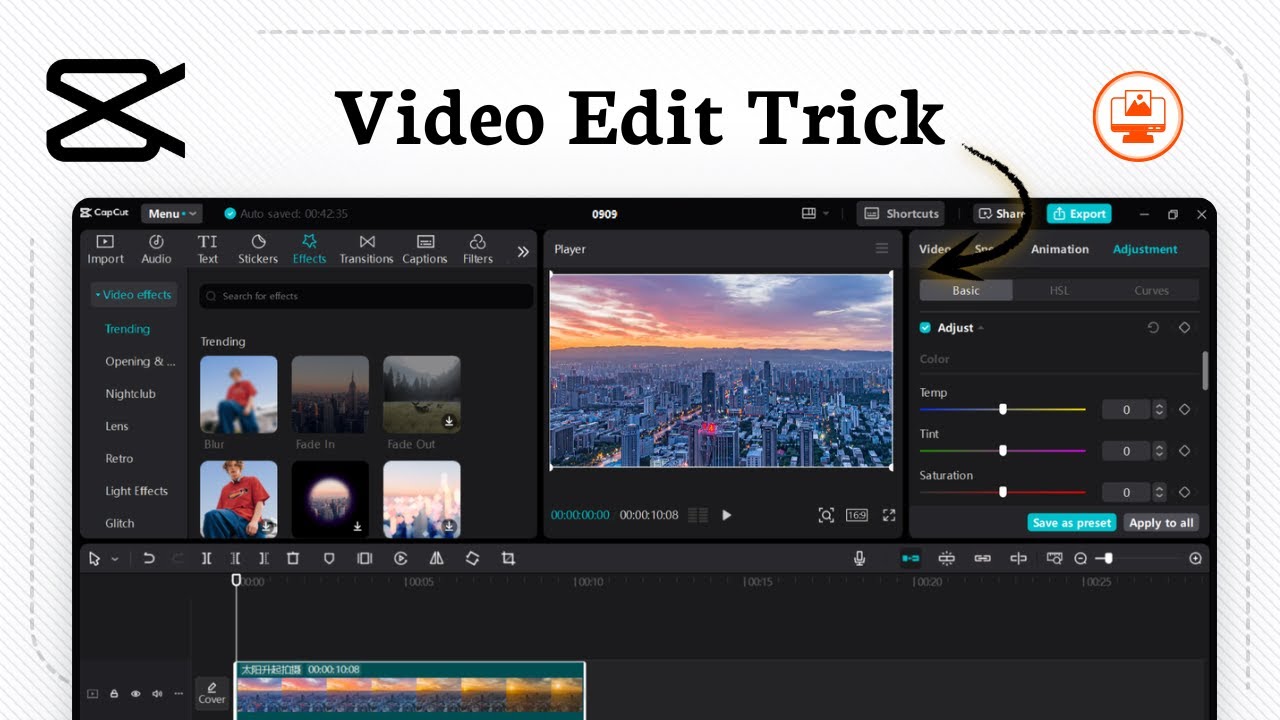Open the Import media tab
This screenshot has height=720, width=1280.
point(105,249)
